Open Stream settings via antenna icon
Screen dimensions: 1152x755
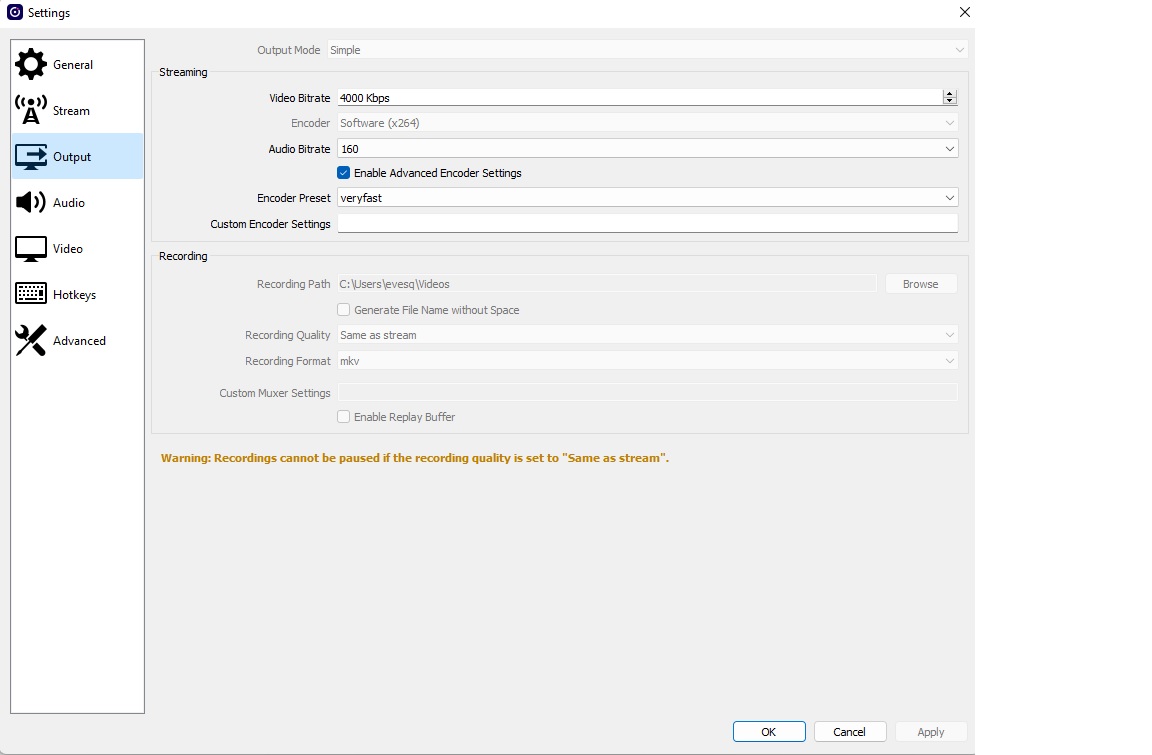point(31,110)
